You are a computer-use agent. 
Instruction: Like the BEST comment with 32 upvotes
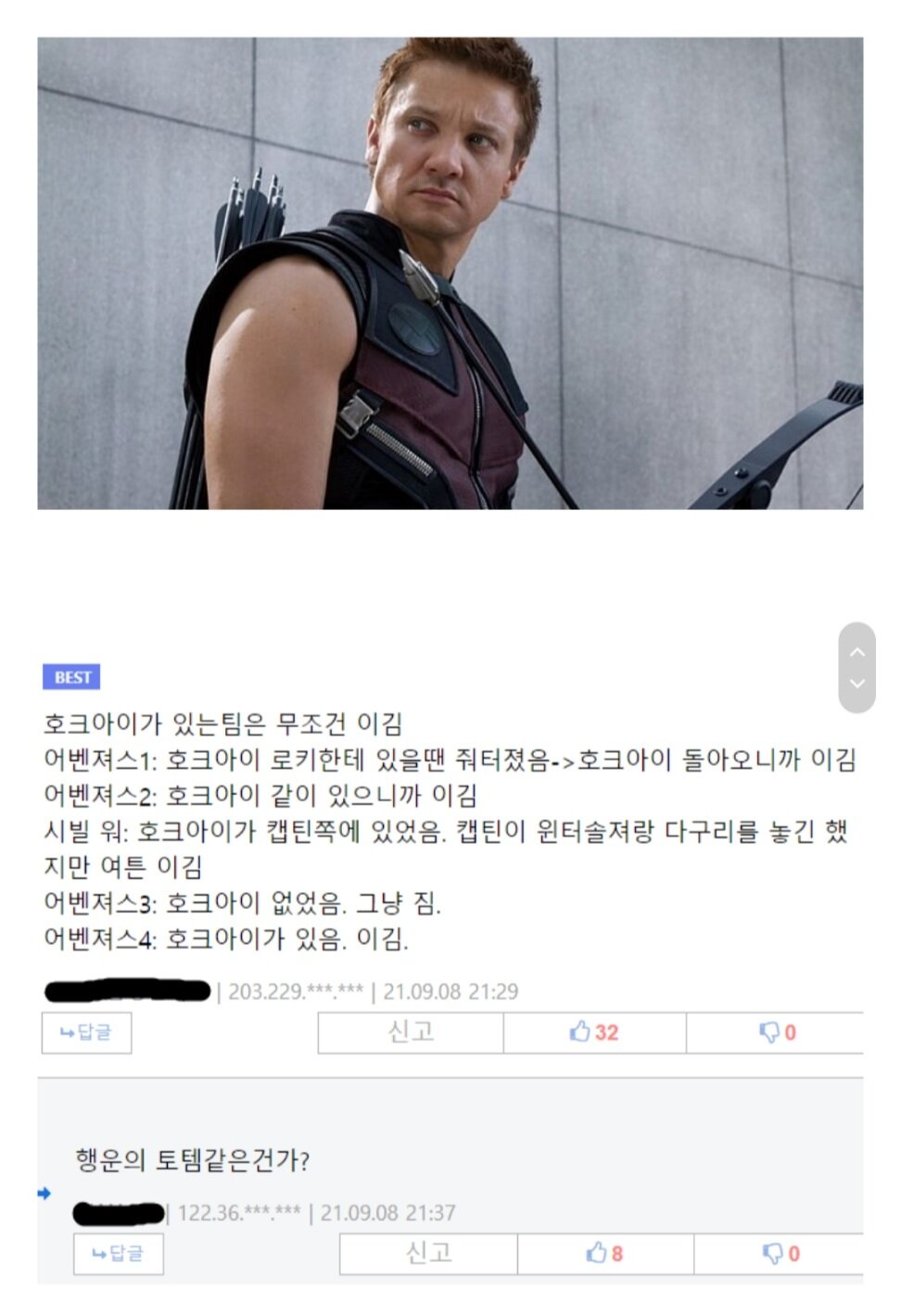tap(594, 1032)
